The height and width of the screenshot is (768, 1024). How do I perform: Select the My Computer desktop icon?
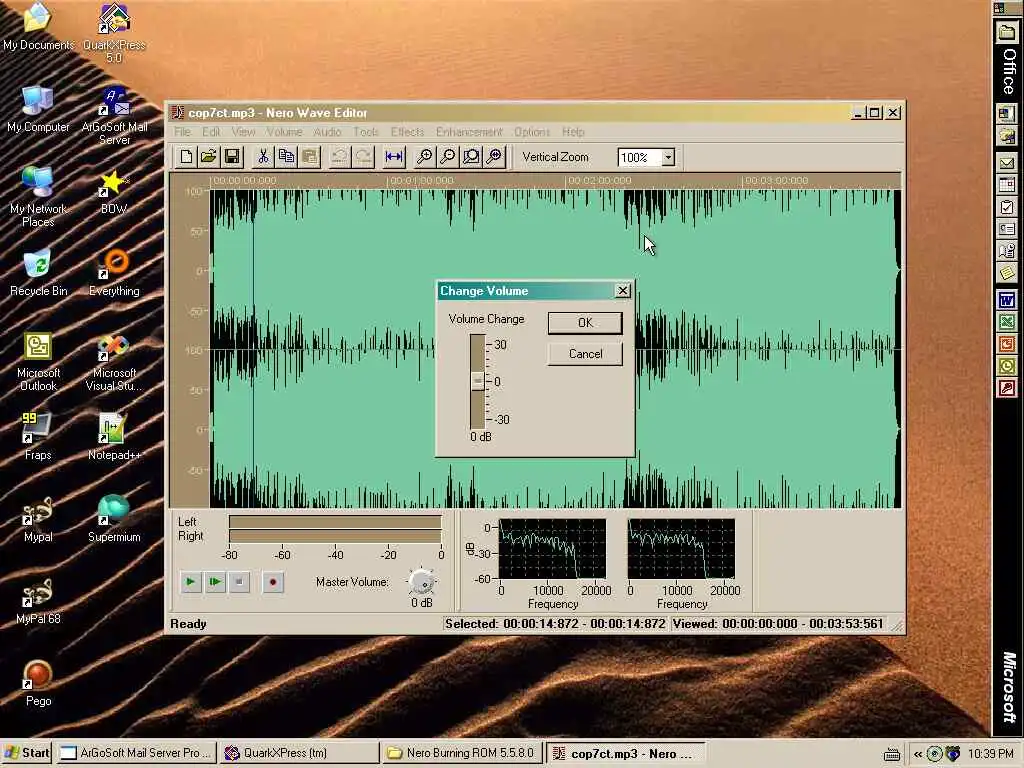click(x=38, y=109)
